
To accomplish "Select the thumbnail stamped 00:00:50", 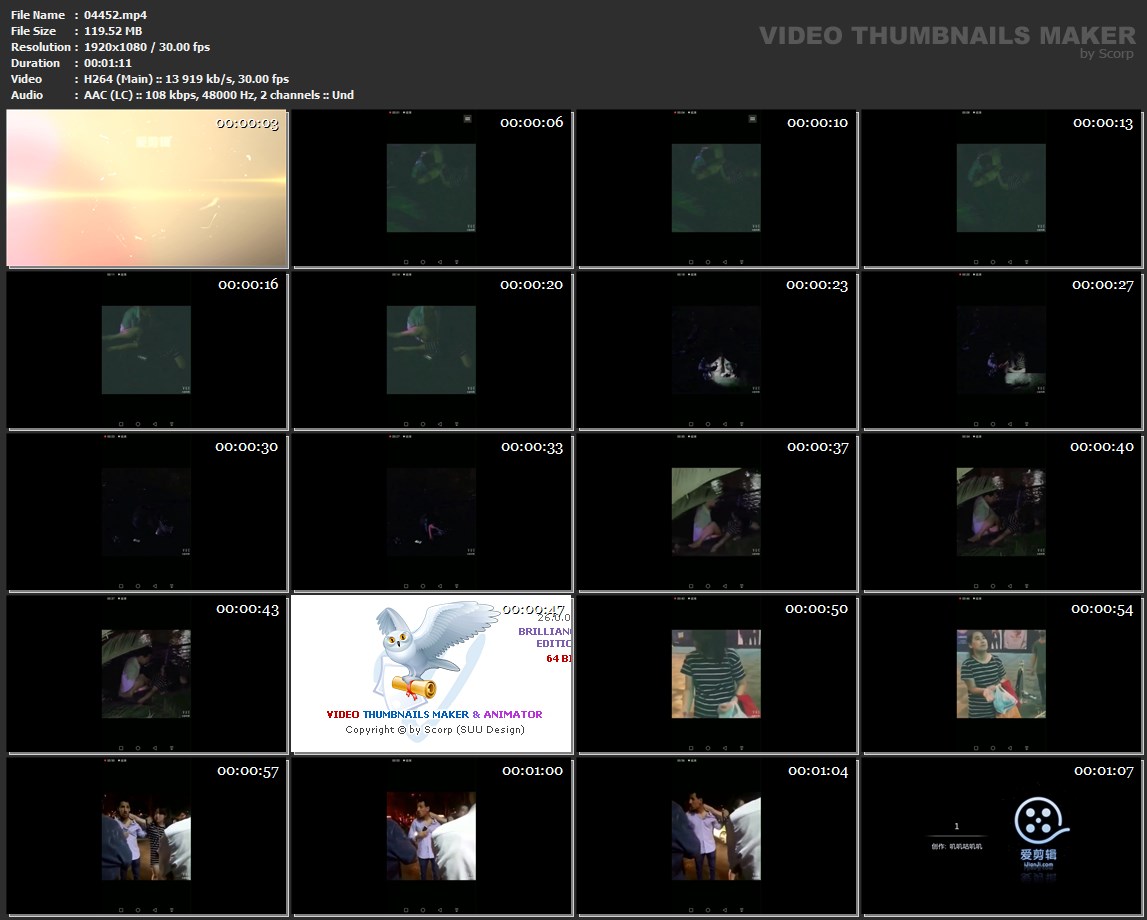I will point(717,674).
